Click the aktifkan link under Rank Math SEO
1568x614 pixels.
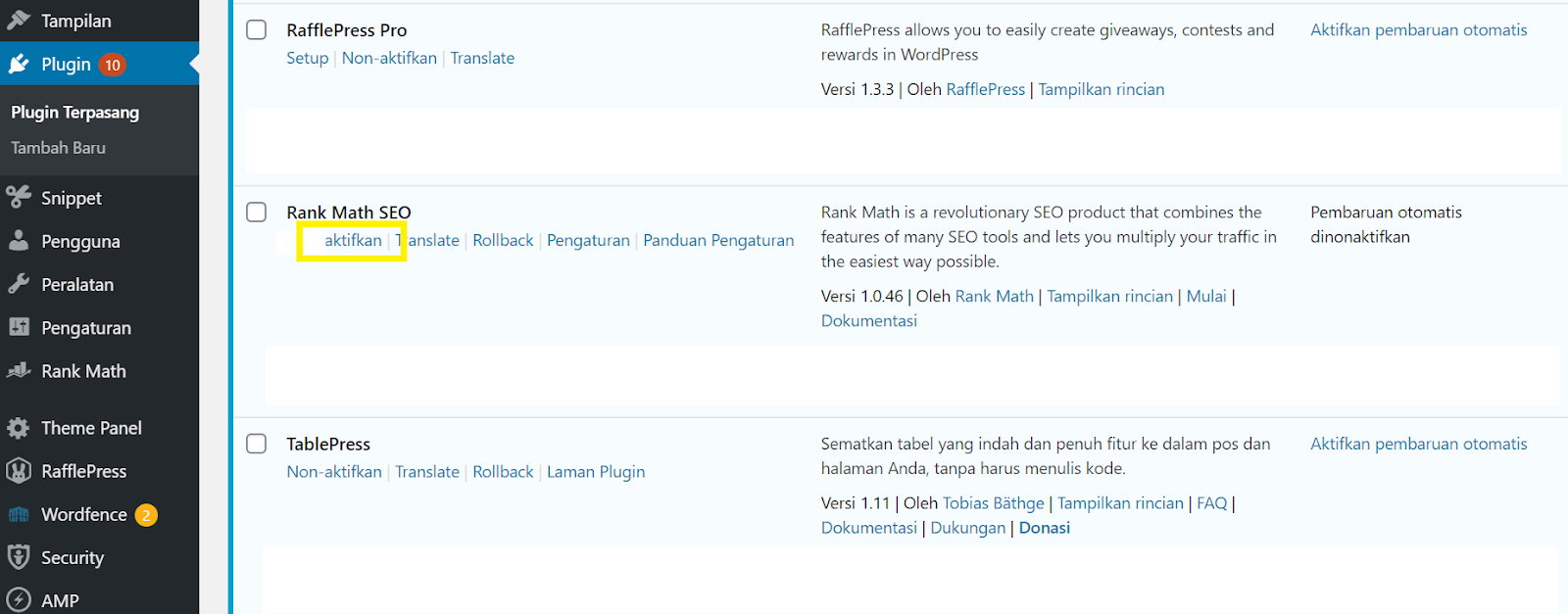(353, 240)
